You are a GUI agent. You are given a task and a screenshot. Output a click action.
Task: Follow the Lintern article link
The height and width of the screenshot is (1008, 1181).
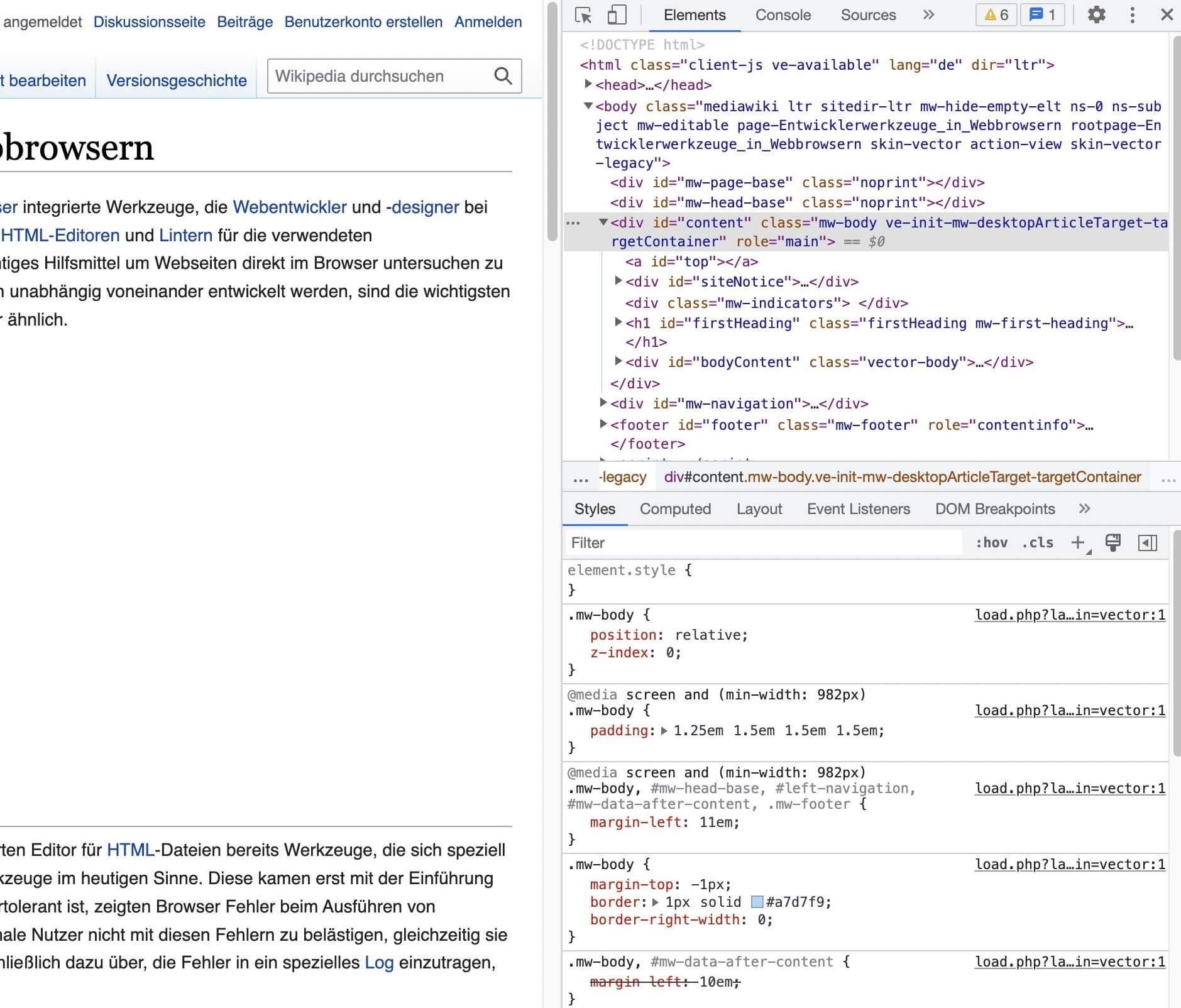[186, 235]
